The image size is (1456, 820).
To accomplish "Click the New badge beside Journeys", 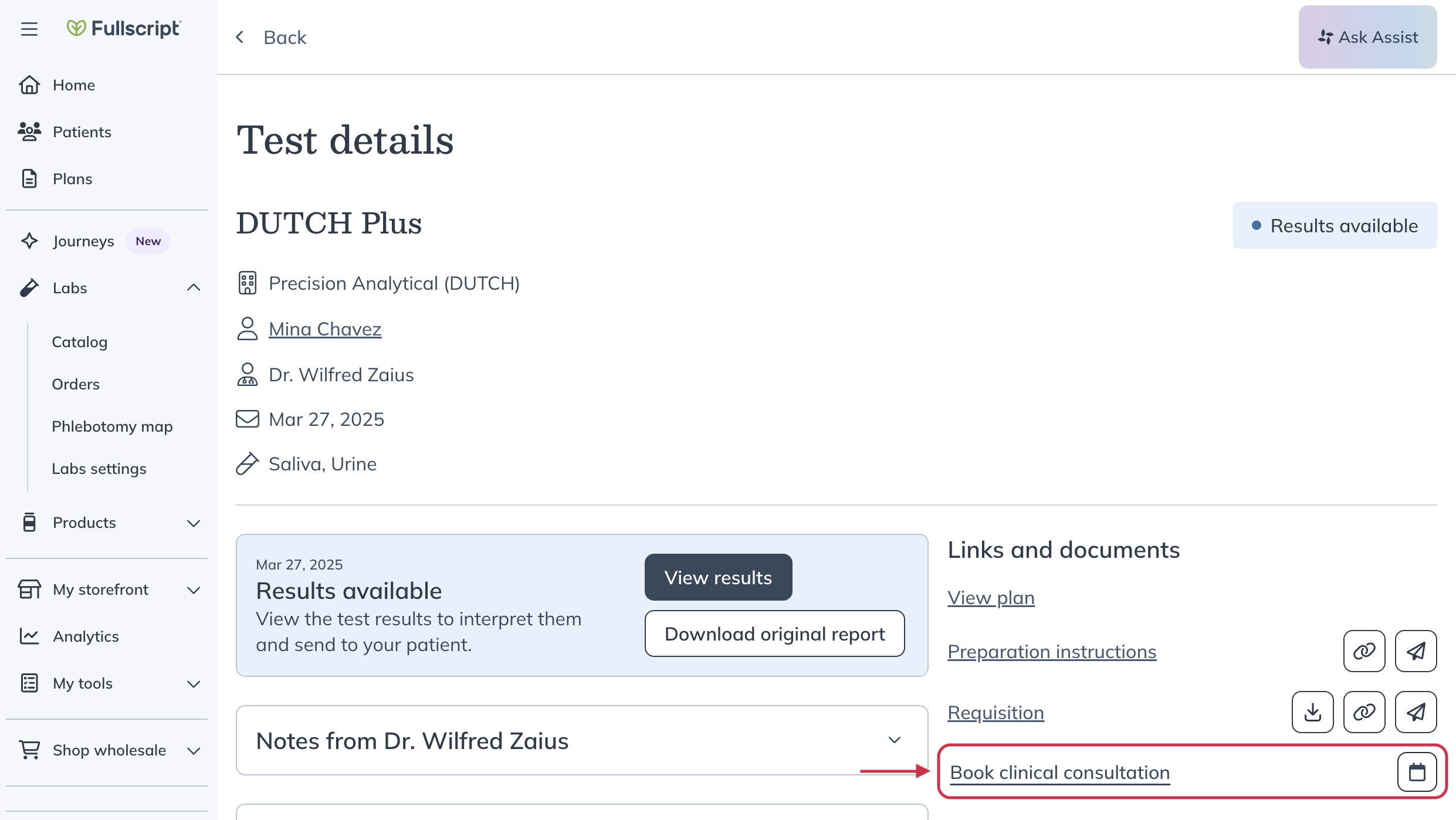I will tap(148, 241).
